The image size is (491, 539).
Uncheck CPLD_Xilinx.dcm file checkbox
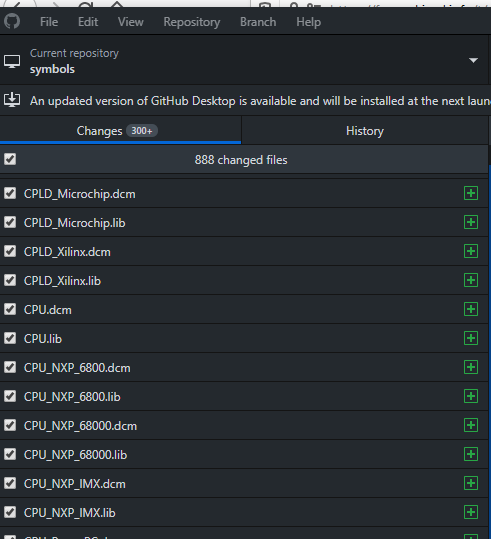[10, 251]
